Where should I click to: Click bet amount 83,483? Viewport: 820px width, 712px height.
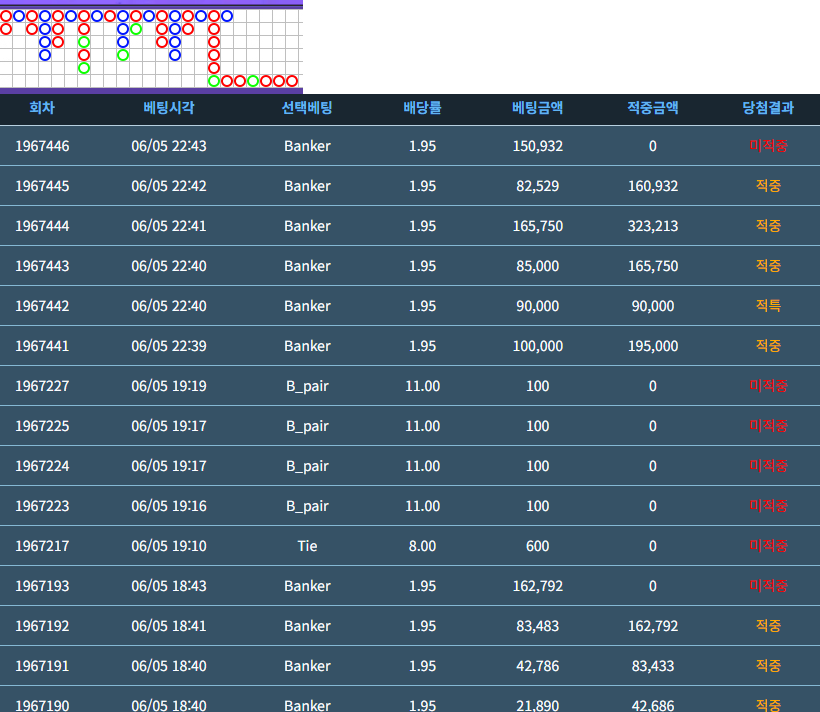point(538,626)
